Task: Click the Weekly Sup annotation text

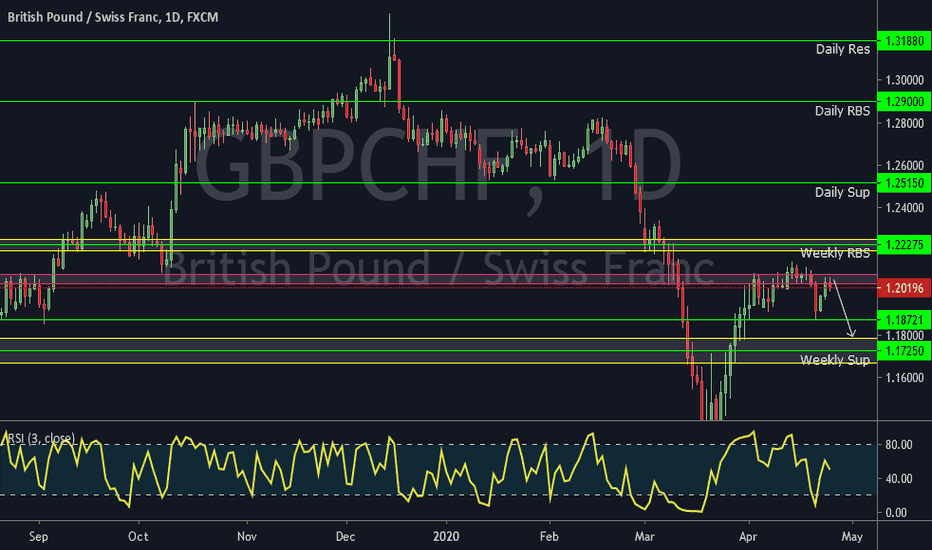Action: click(x=835, y=360)
